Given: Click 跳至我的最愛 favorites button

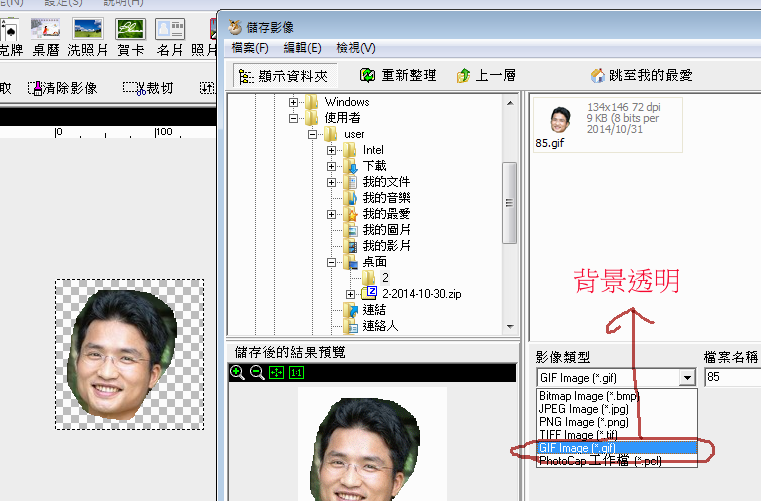Looking at the screenshot, I should tap(641, 75).
